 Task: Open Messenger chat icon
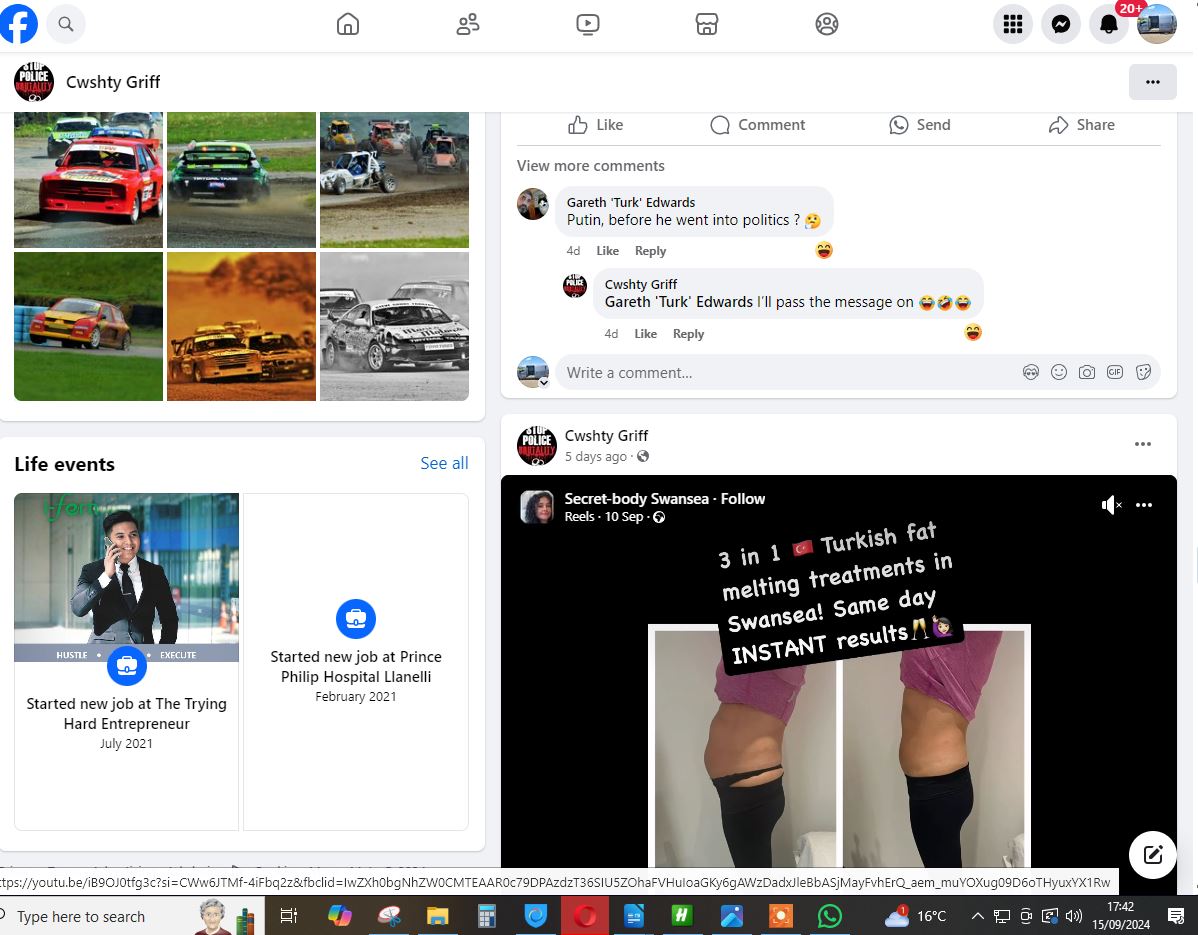(x=1061, y=25)
